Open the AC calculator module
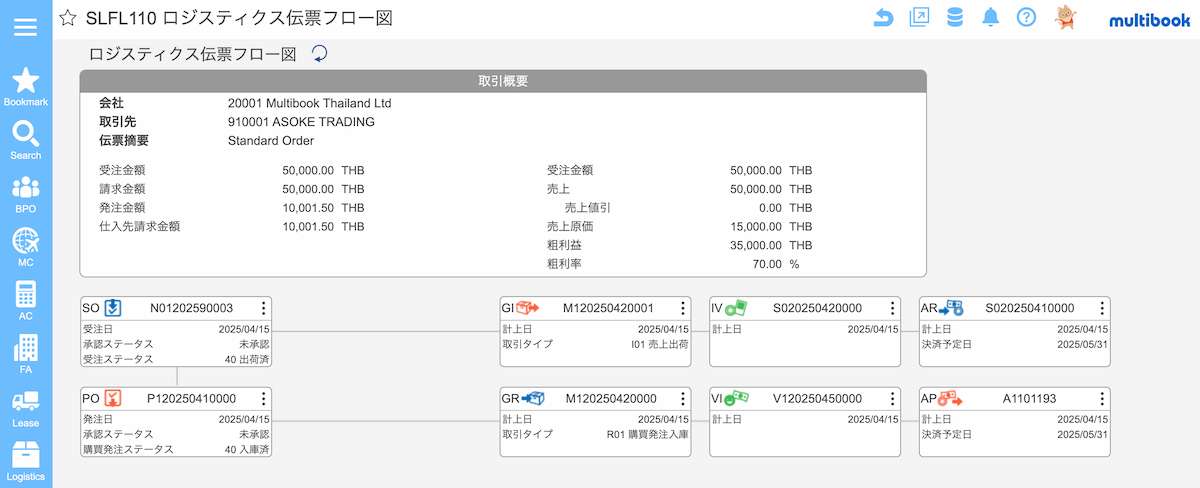Image resolution: width=1200 pixels, height=488 pixels. 25,301
